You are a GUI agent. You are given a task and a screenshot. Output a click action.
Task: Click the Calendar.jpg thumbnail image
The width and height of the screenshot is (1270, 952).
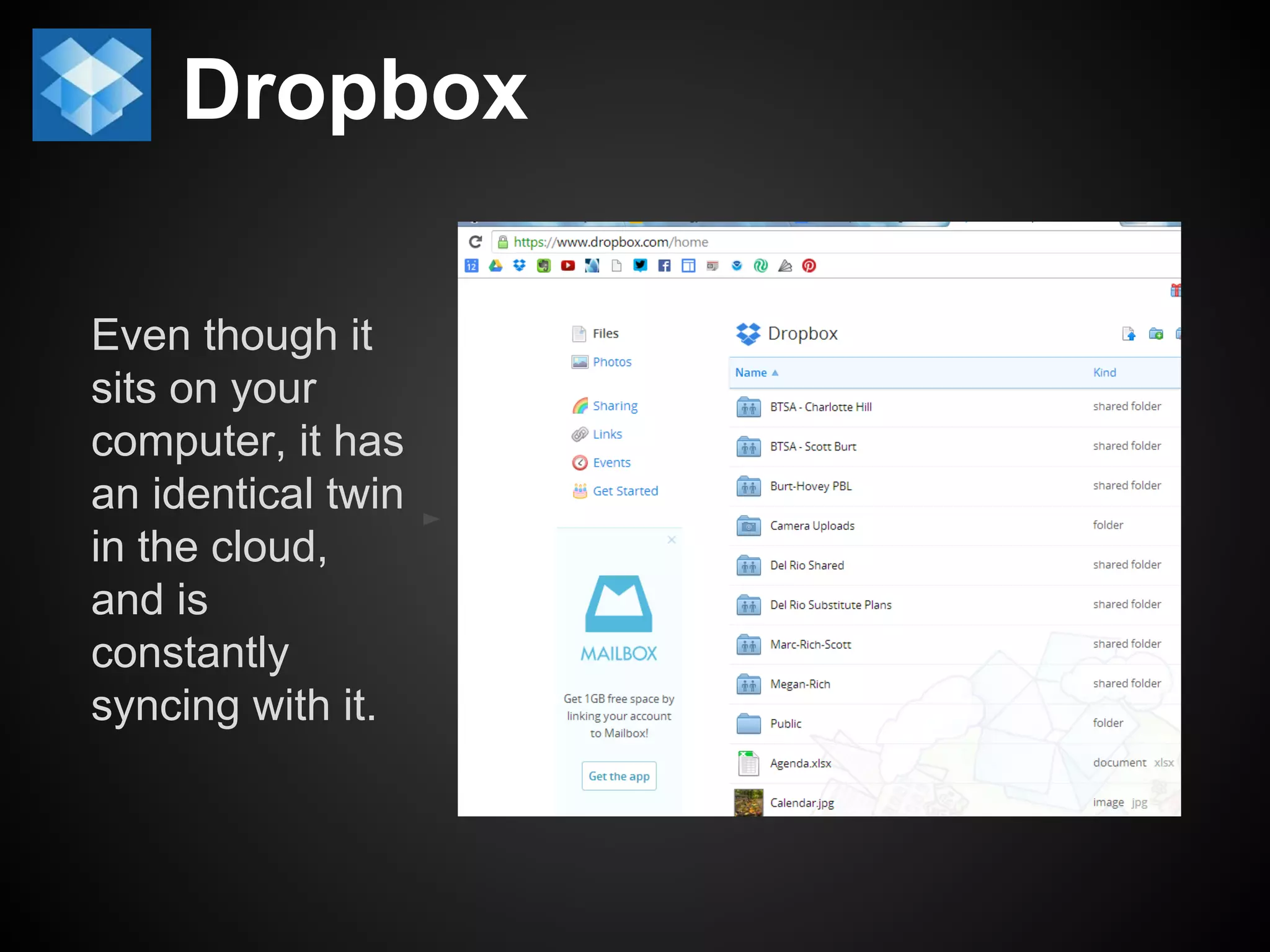748,803
